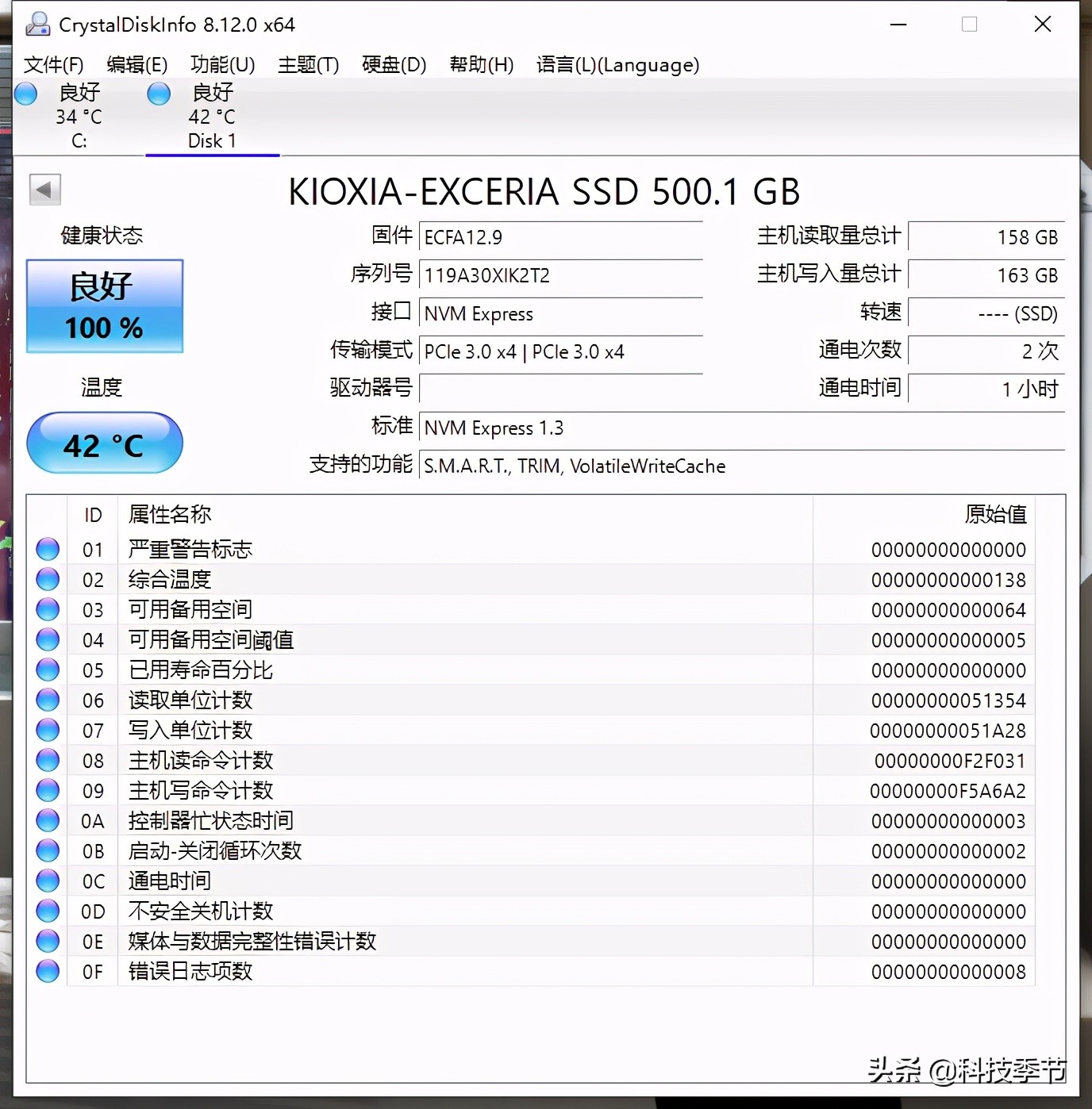Screen dimensions: 1092x1109
Task: Click the blue status light beside 严重警告标志
Action: click(47, 548)
